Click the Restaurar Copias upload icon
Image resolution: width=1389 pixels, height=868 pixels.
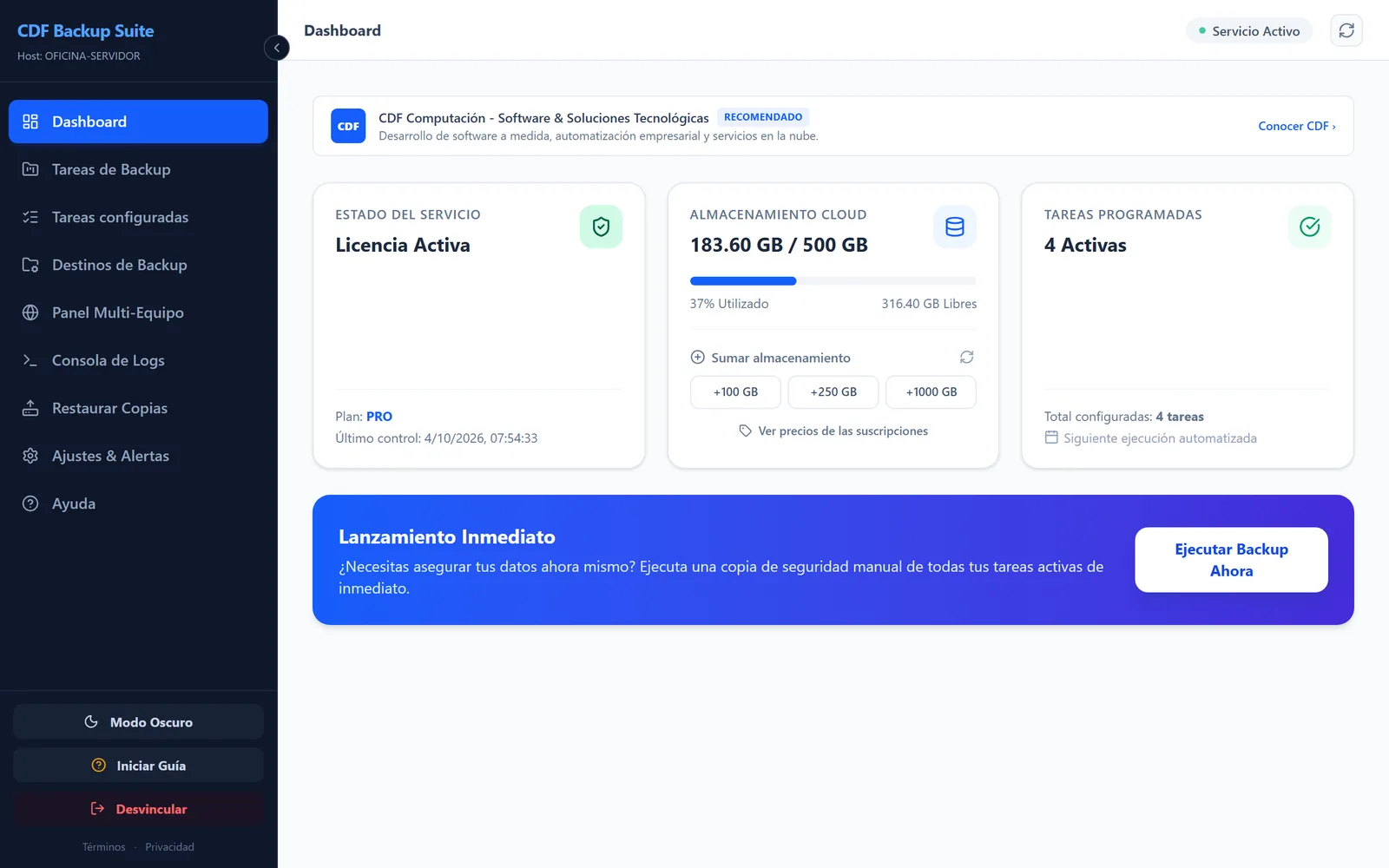pyautogui.click(x=30, y=408)
